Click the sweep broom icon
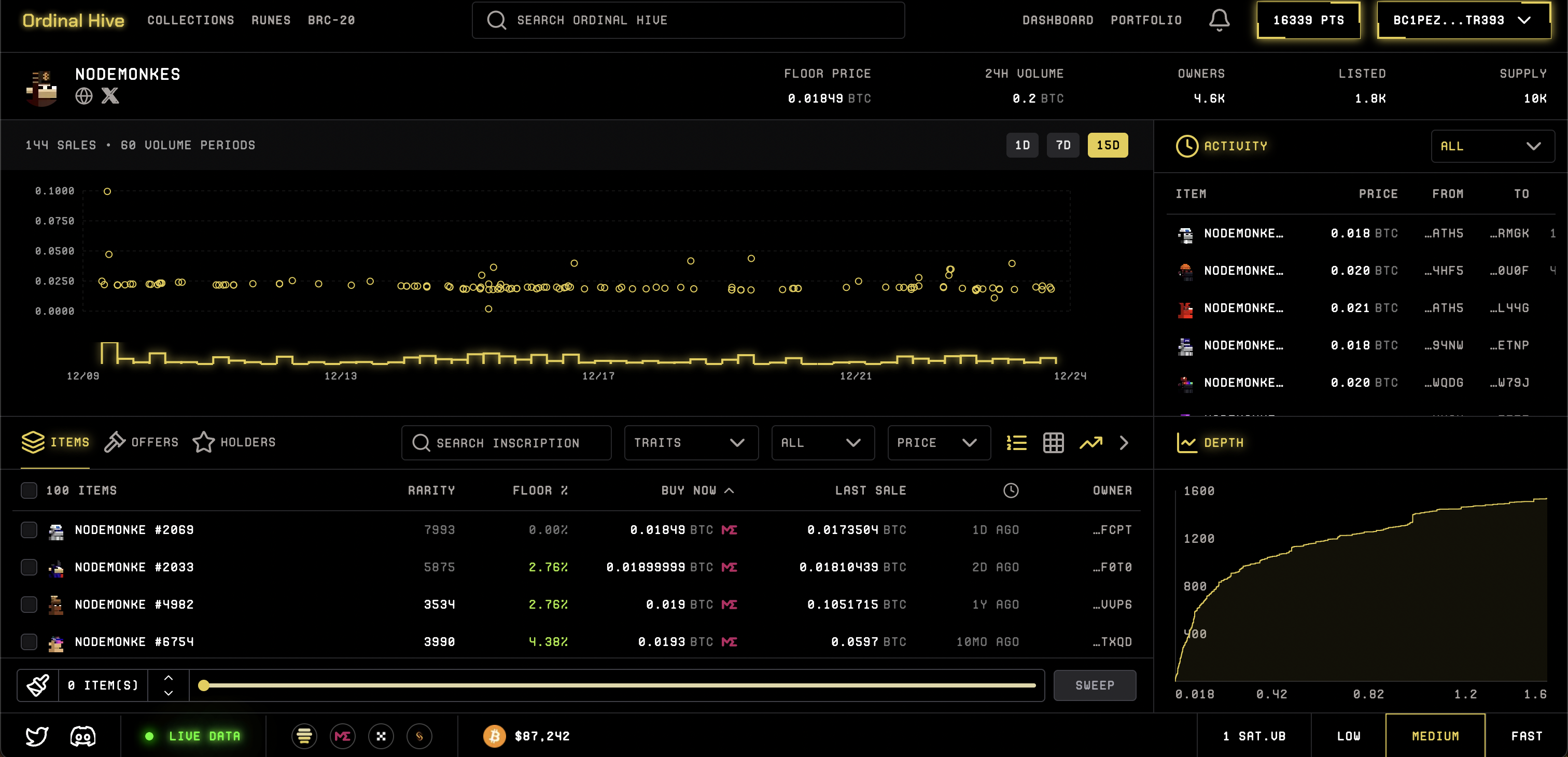Screen dimensions: 1568x757 (x=38, y=685)
